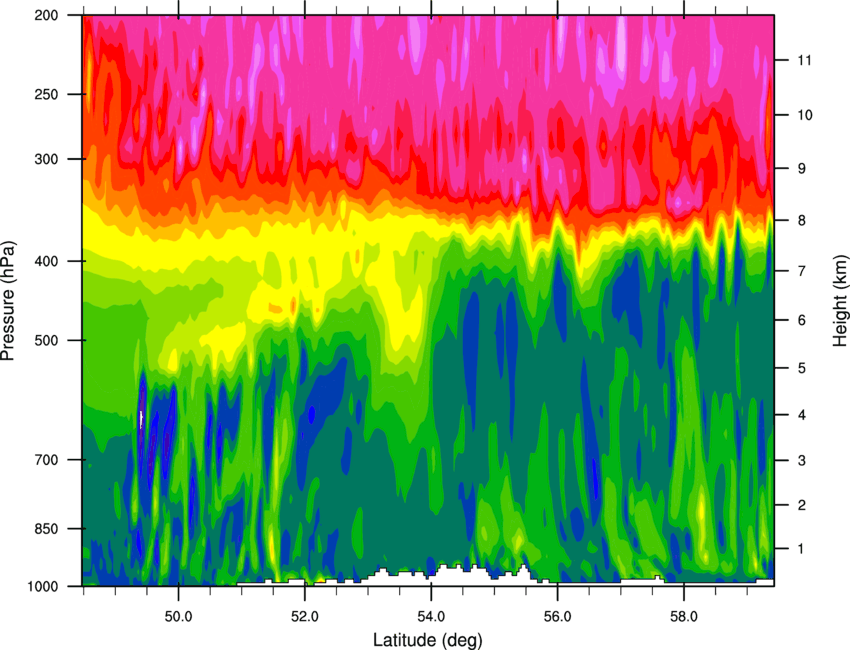The width and height of the screenshot is (850, 650).
Task: Pick the 3 km height label
Action: (802, 461)
